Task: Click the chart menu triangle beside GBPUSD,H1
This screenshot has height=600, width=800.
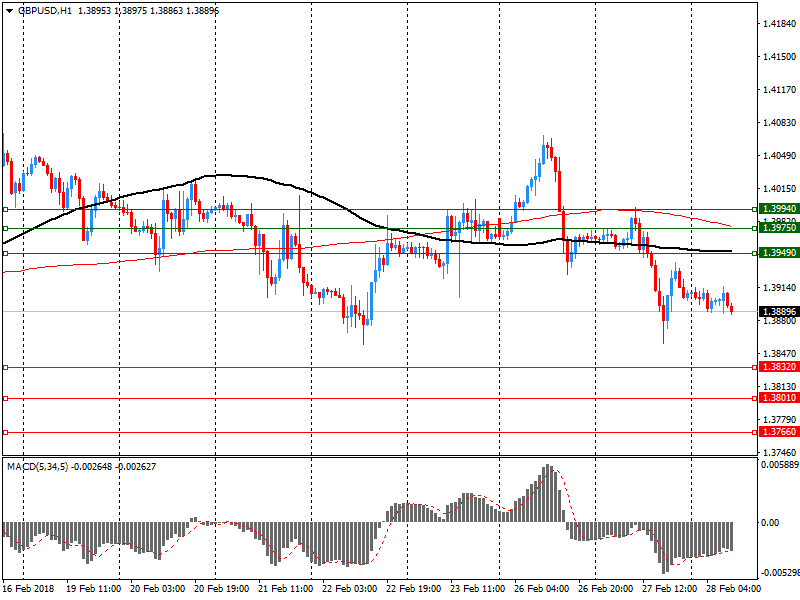Action: [x=5, y=10]
